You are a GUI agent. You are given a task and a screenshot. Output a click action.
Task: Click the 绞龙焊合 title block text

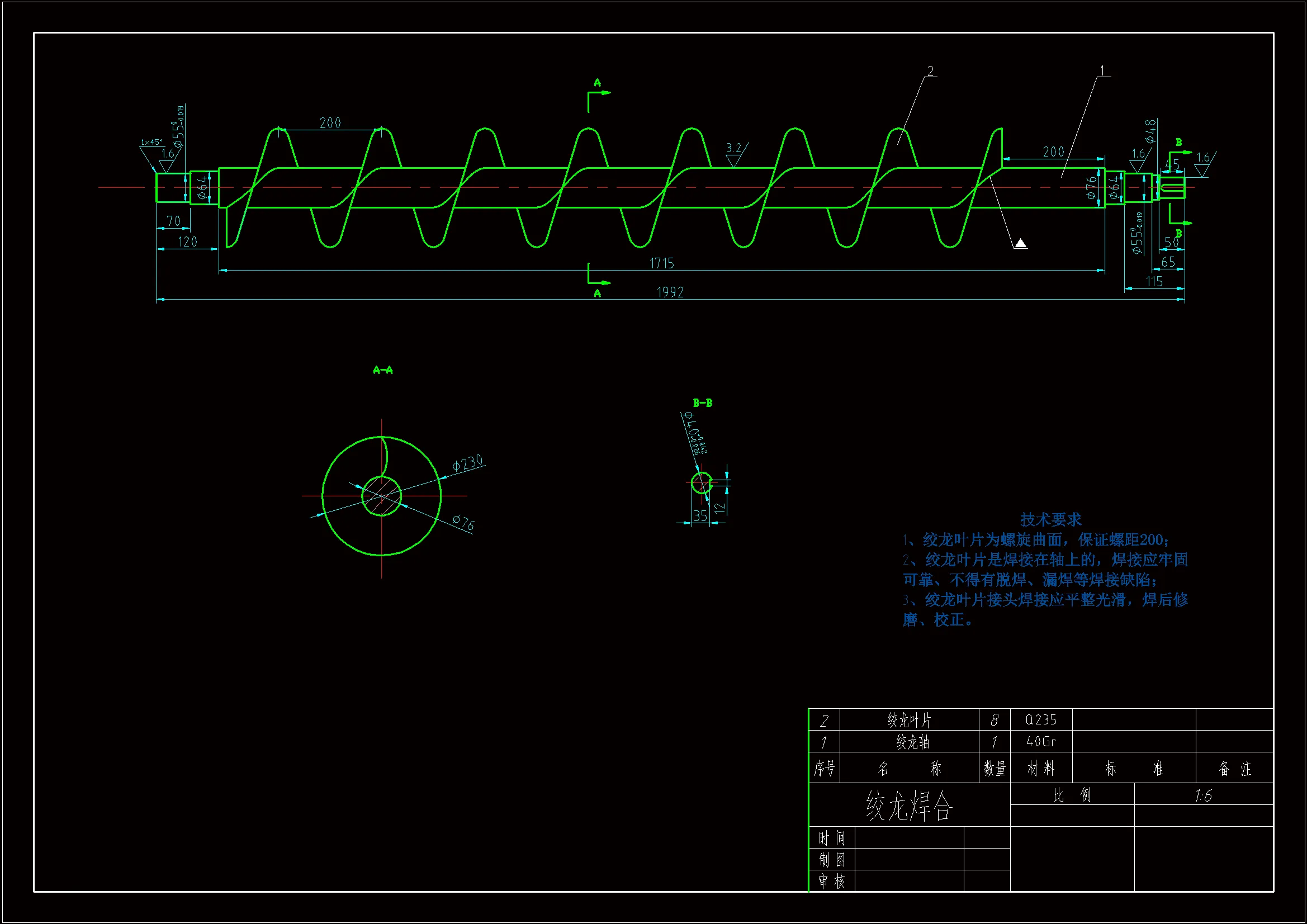click(909, 805)
